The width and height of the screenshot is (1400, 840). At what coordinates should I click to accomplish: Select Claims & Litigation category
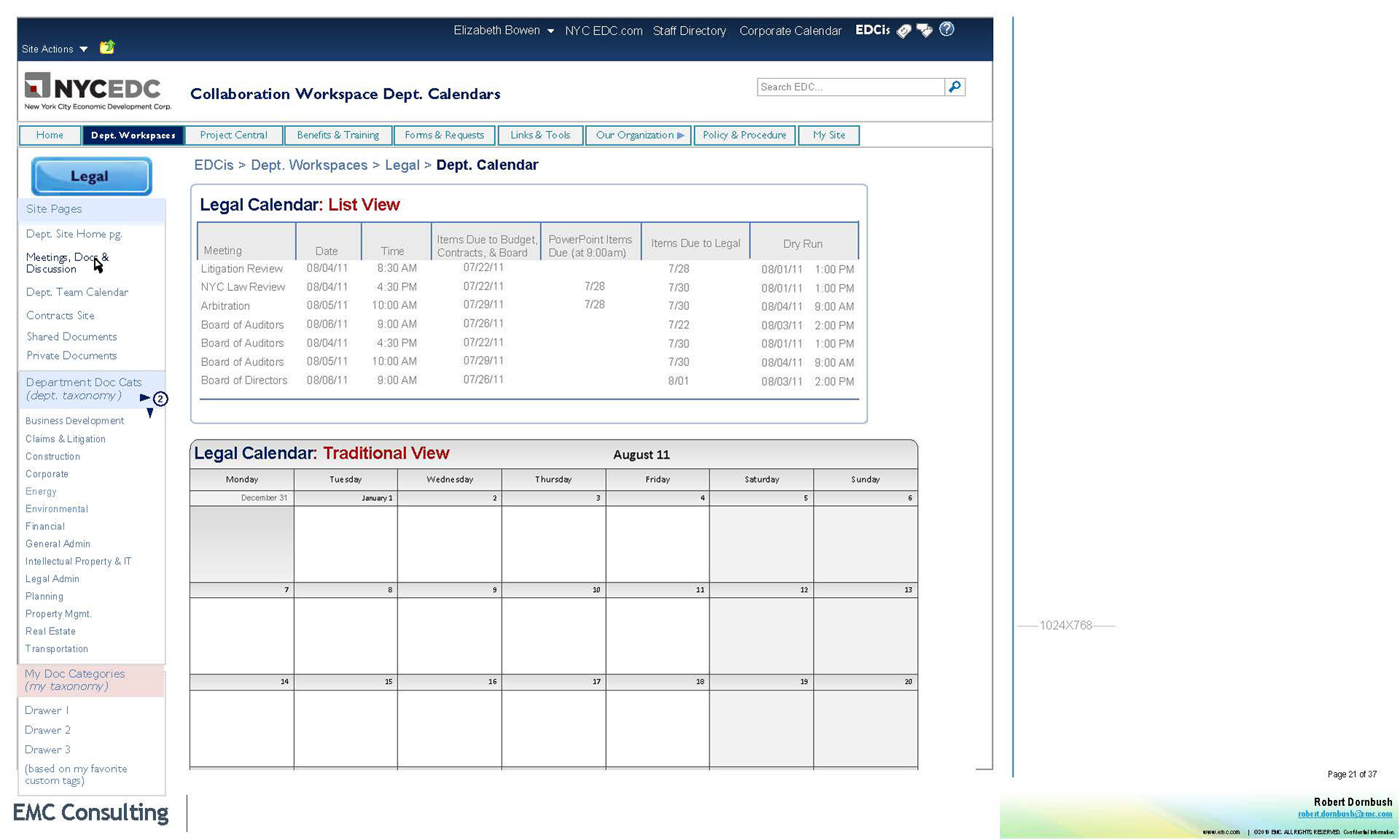tap(65, 439)
